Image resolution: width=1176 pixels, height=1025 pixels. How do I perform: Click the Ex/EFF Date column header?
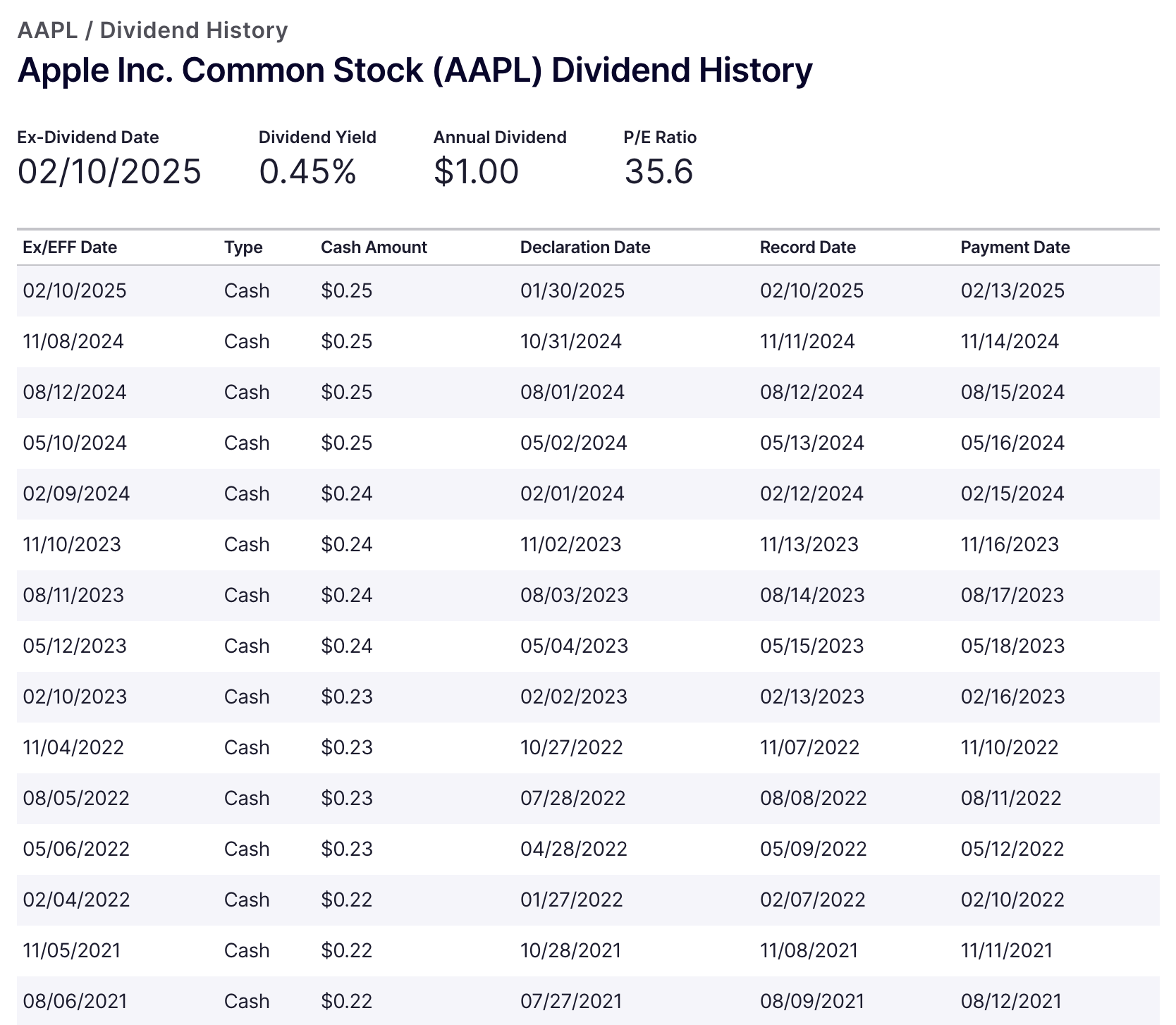pyautogui.click(x=70, y=247)
